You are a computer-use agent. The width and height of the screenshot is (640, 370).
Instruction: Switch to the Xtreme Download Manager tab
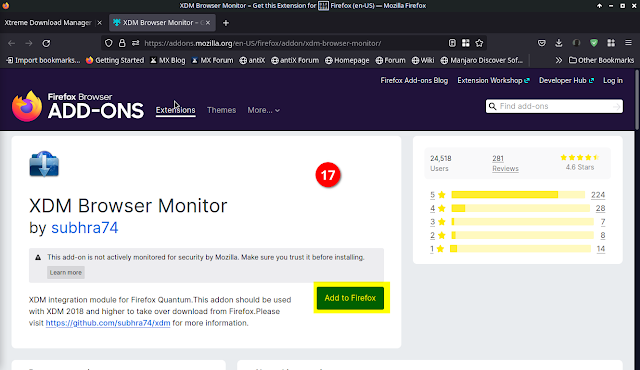click(x=48, y=23)
